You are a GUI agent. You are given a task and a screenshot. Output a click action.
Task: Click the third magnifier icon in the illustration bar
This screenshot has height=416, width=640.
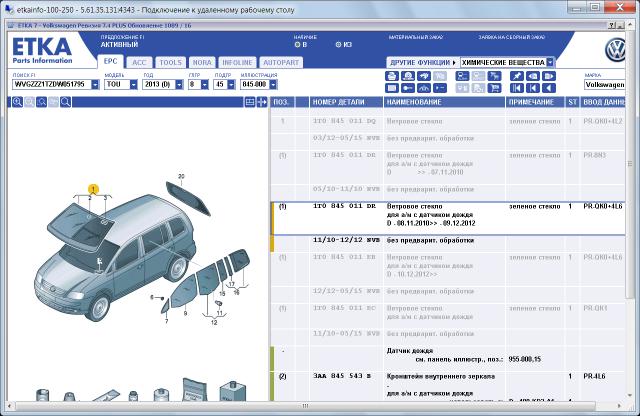point(41,102)
